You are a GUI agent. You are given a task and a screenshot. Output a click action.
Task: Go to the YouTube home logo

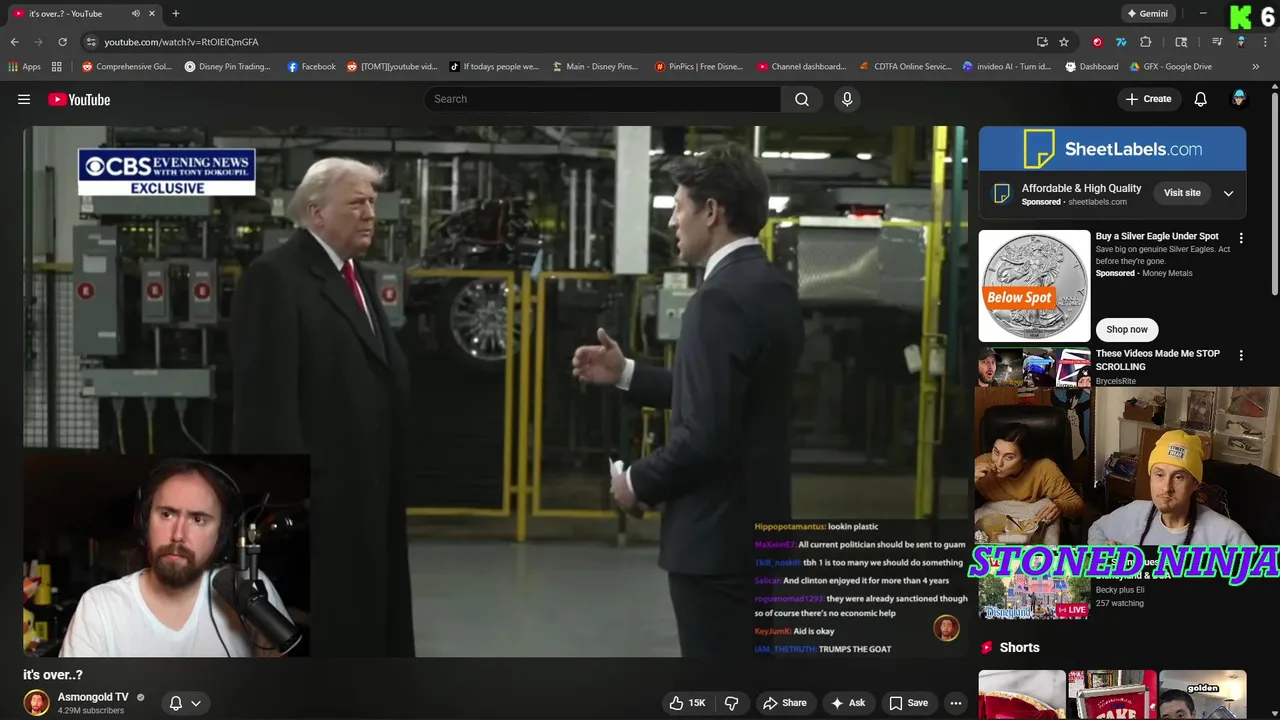click(79, 99)
